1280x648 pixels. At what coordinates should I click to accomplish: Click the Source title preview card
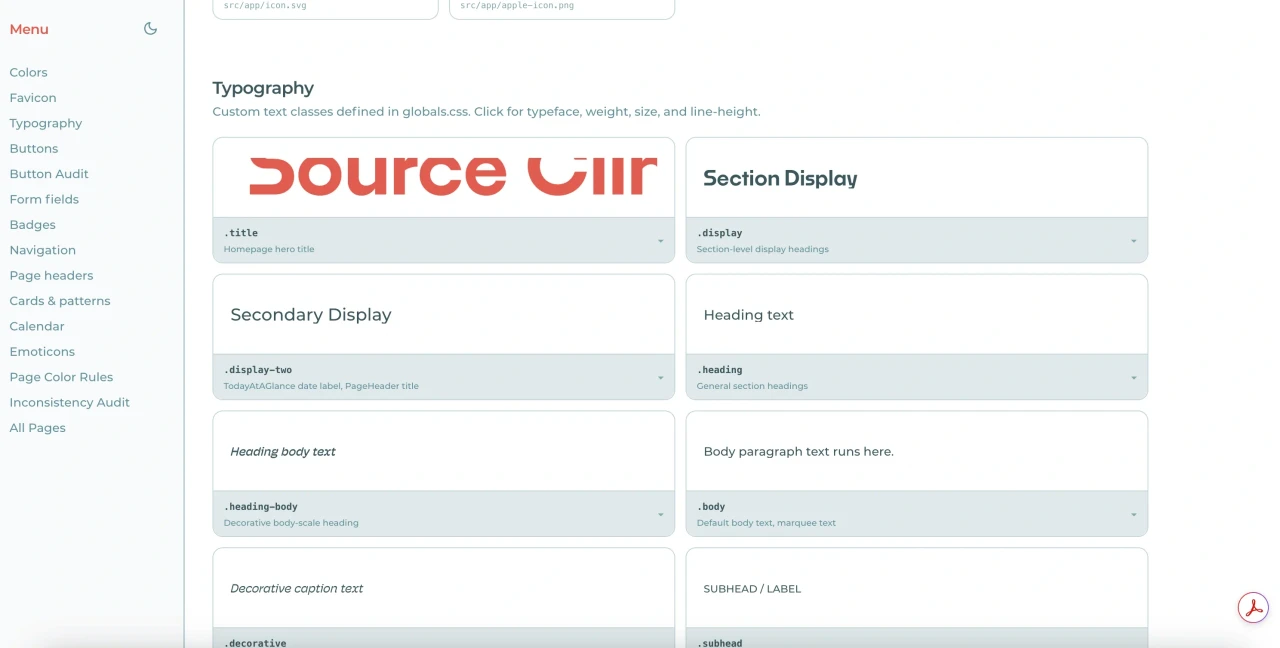click(444, 178)
